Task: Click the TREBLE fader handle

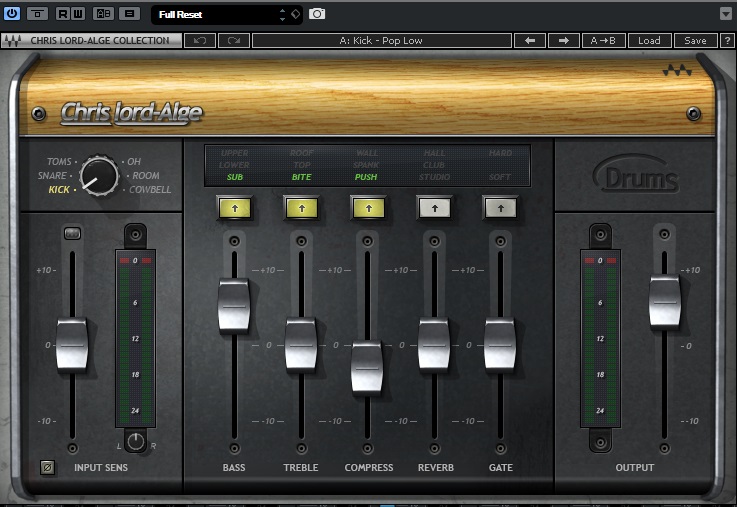Action: (x=301, y=346)
